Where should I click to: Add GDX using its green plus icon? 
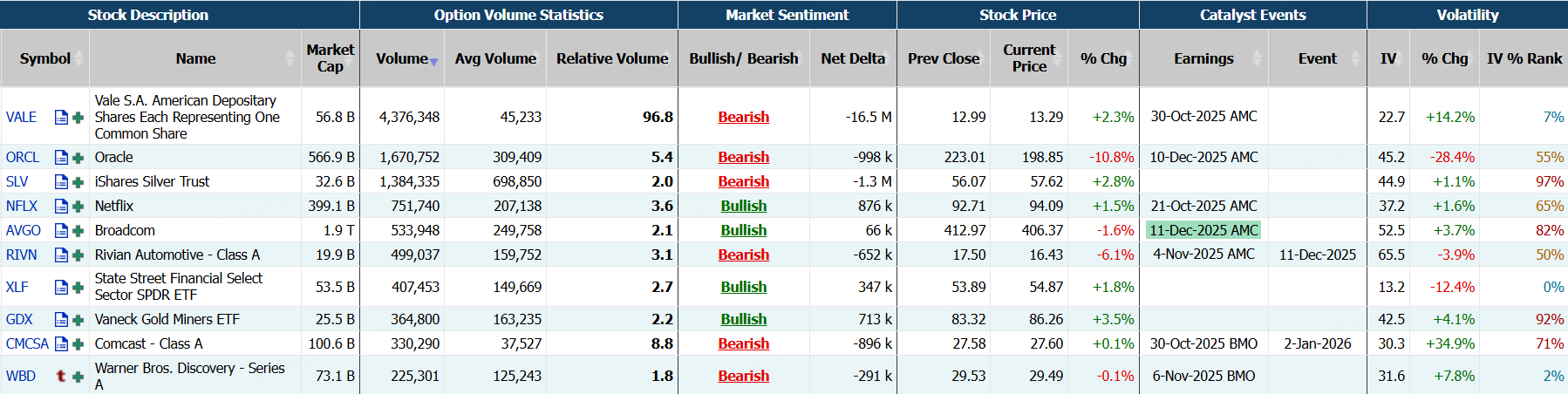point(78,320)
